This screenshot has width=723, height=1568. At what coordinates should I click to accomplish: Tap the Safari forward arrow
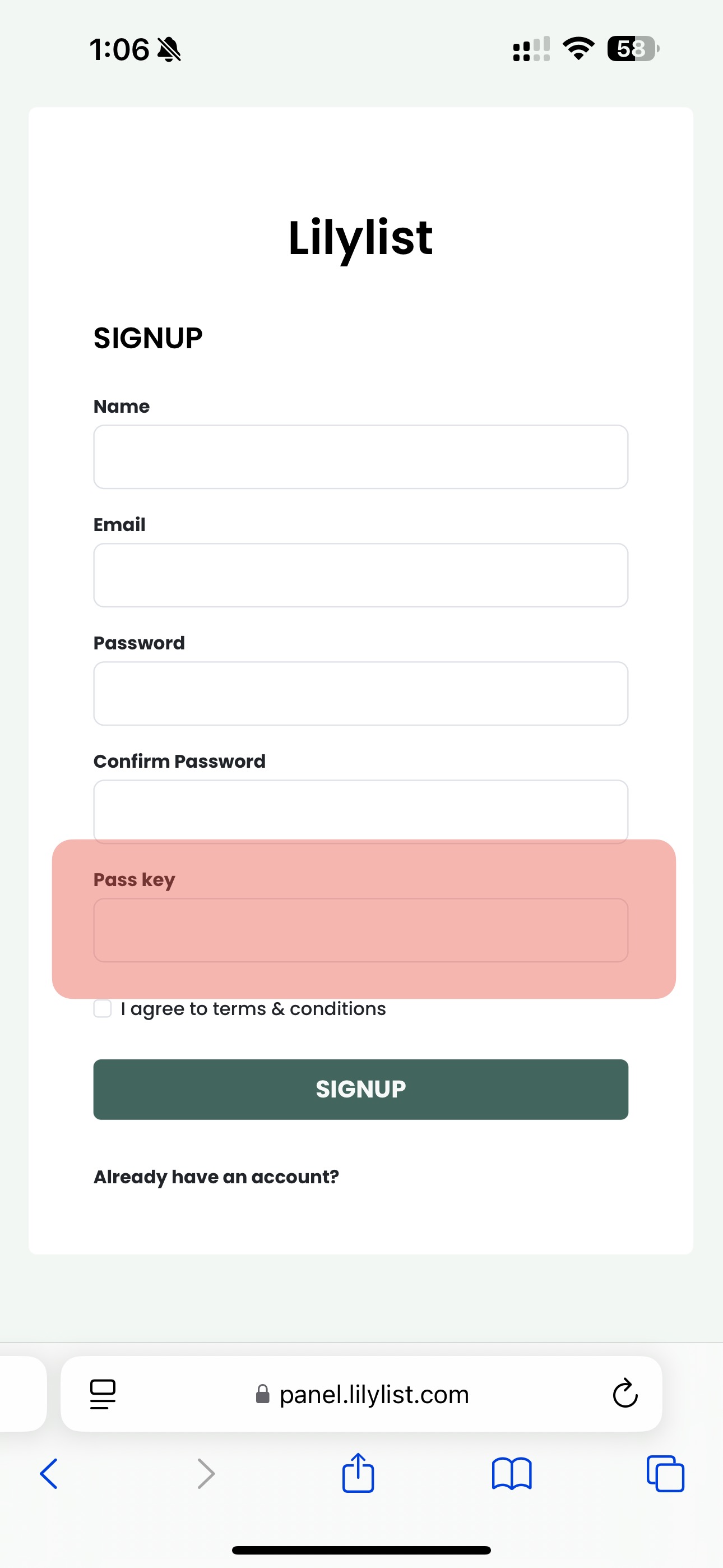point(206,1474)
